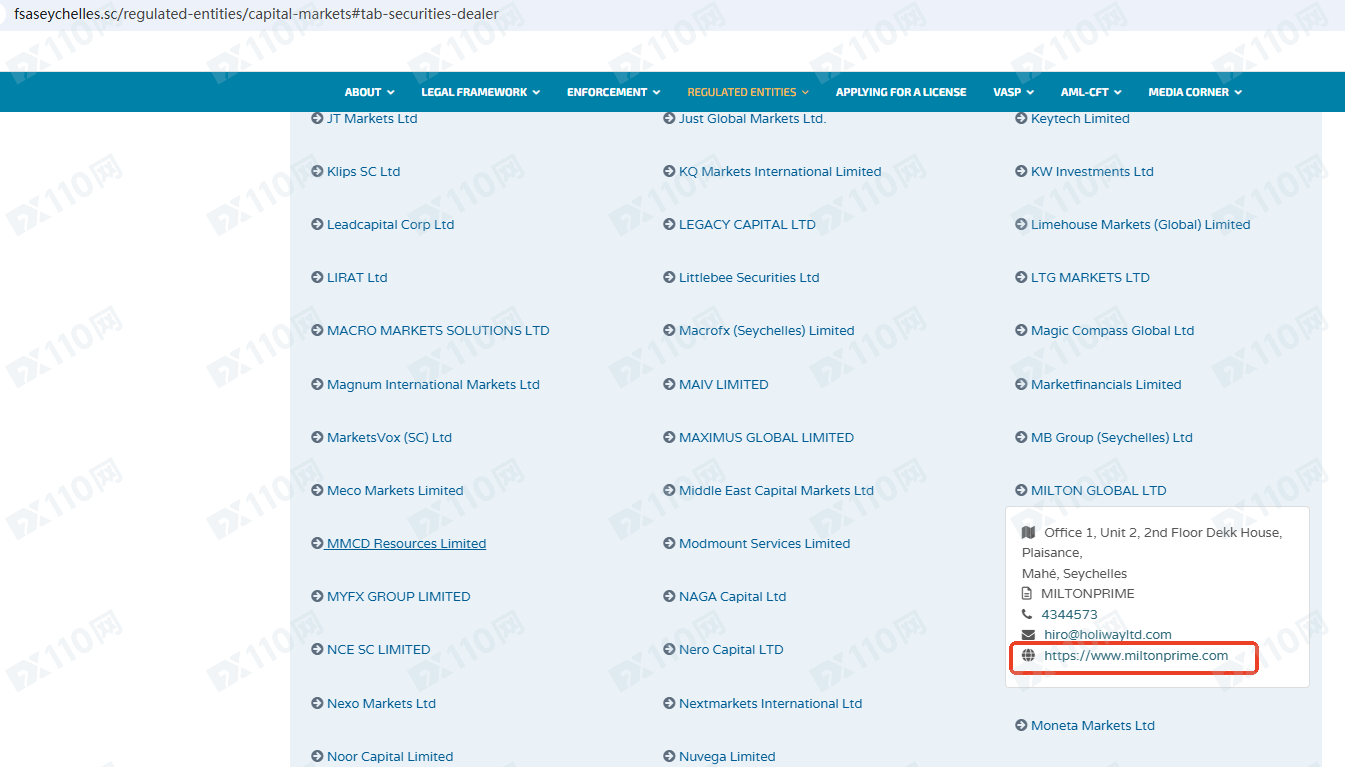This screenshot has height=767, width=1345.
Task: Open the MEDIA CORNER dropdown
Action: click(1195, 92)
